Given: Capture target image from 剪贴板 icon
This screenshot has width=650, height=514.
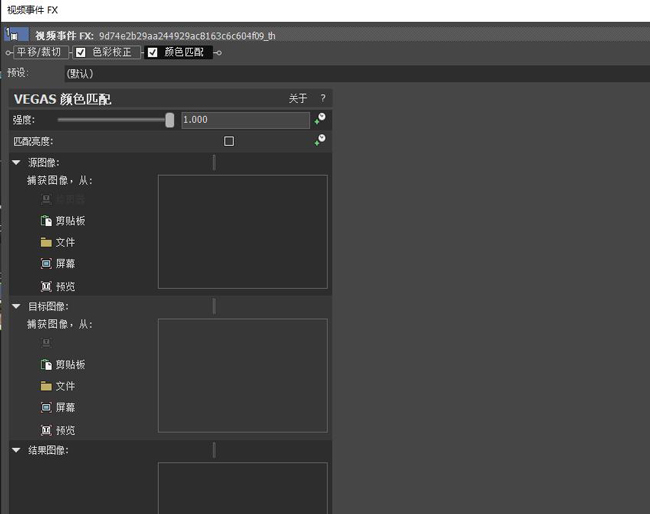Looking at the screenshot, I should (46, 364).
